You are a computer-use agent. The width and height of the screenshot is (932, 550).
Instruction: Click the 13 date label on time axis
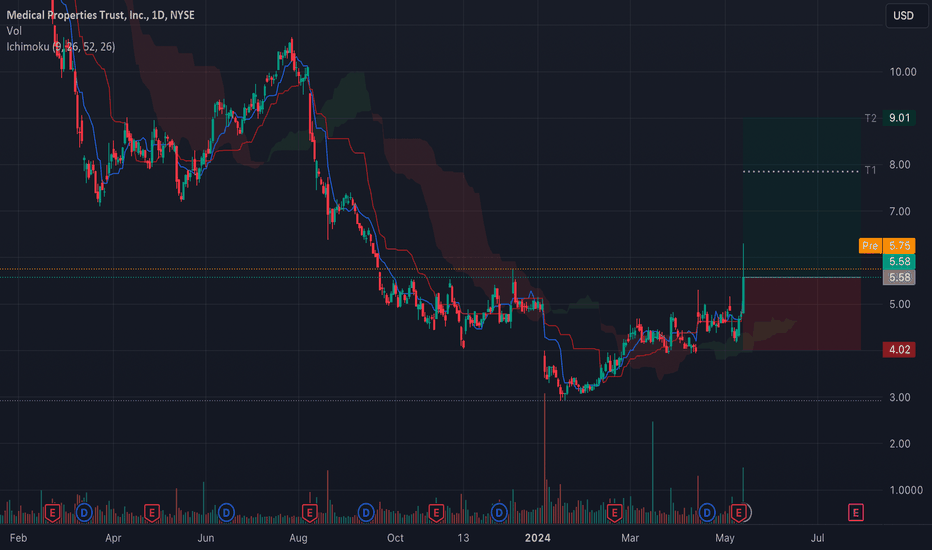(463, 538)
